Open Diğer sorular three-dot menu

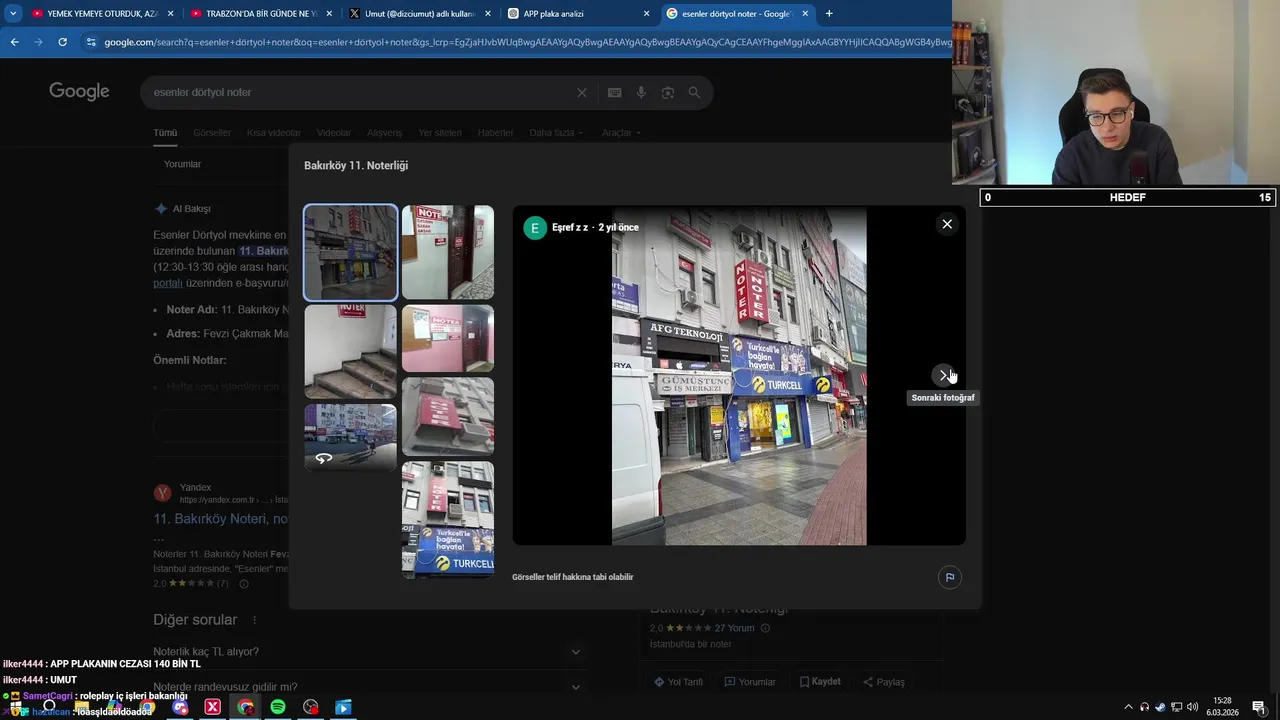pos(254,620)
